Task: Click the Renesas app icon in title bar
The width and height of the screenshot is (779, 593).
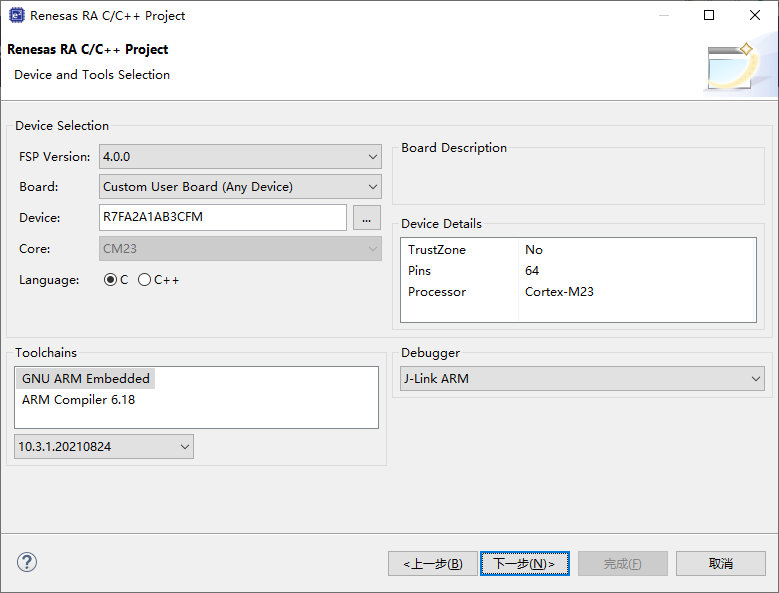Action: pyautogui.click(x=16, y=15)
